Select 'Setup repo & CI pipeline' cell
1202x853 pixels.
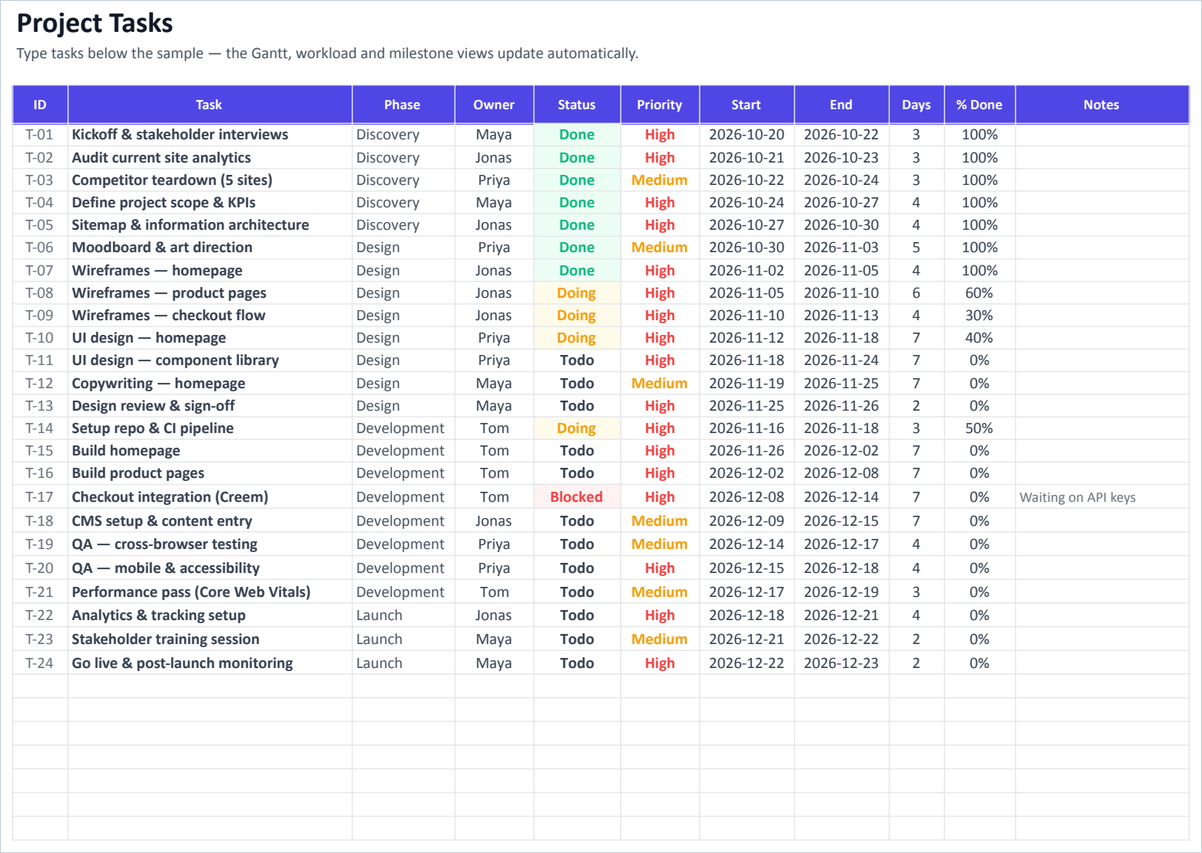point(210,428)
